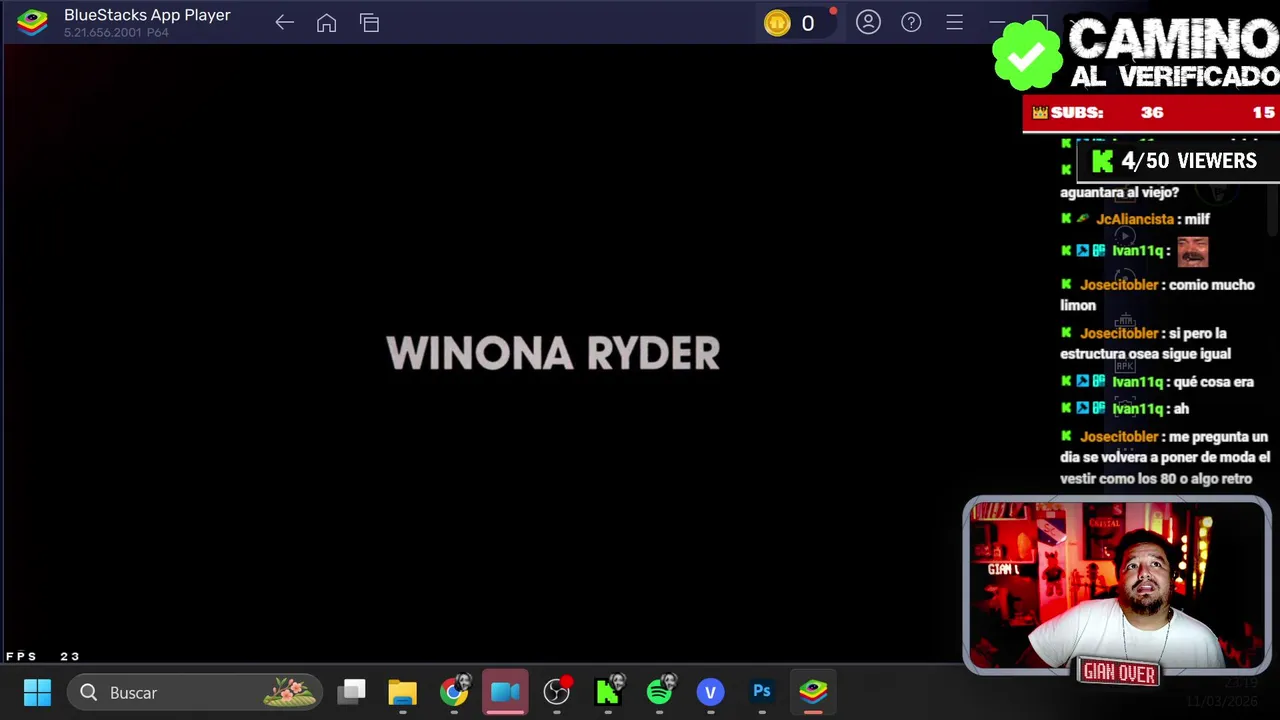Go back with BlueStacks back arrow

pyautogui.click(x=284, y=23)
